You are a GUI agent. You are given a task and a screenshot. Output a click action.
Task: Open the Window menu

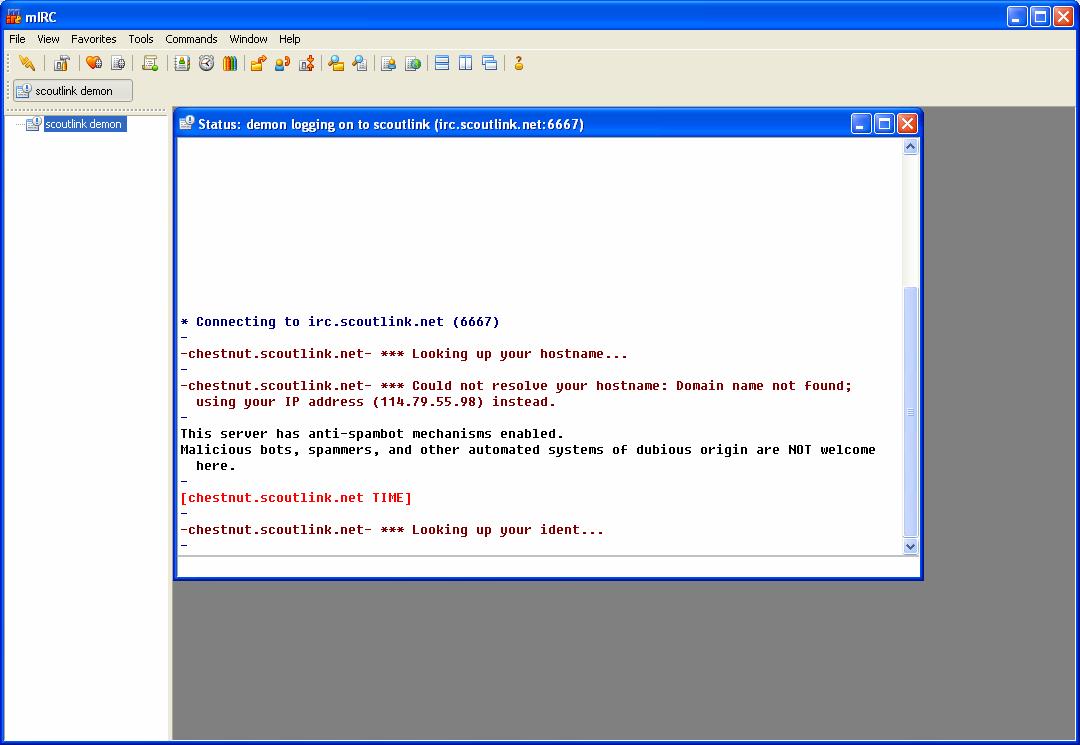[248, 39]
